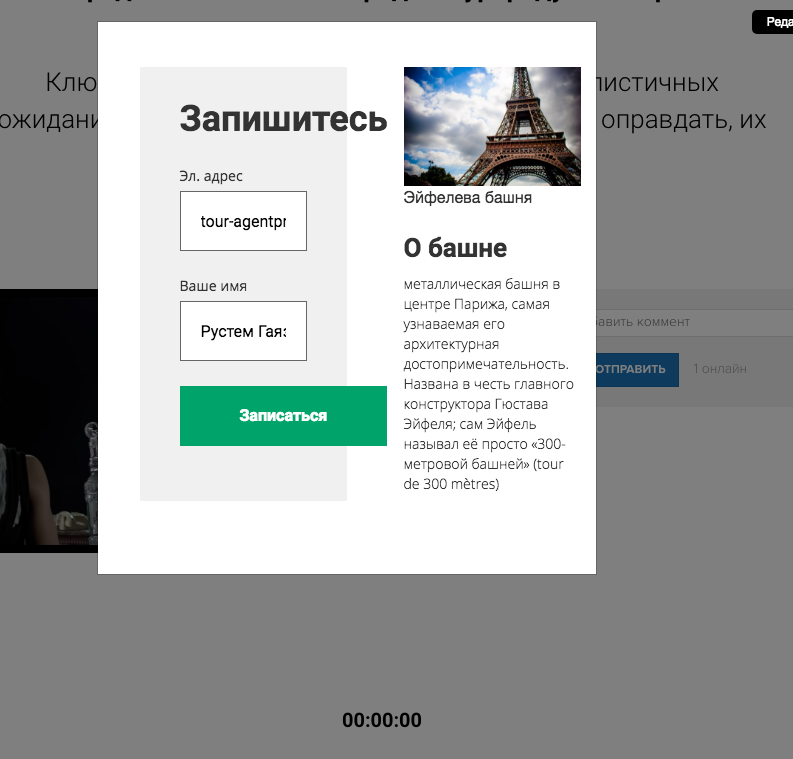Focus the Эл. адрес email field
This screenshot has height=759, width=793.
[x=243, y=221]
